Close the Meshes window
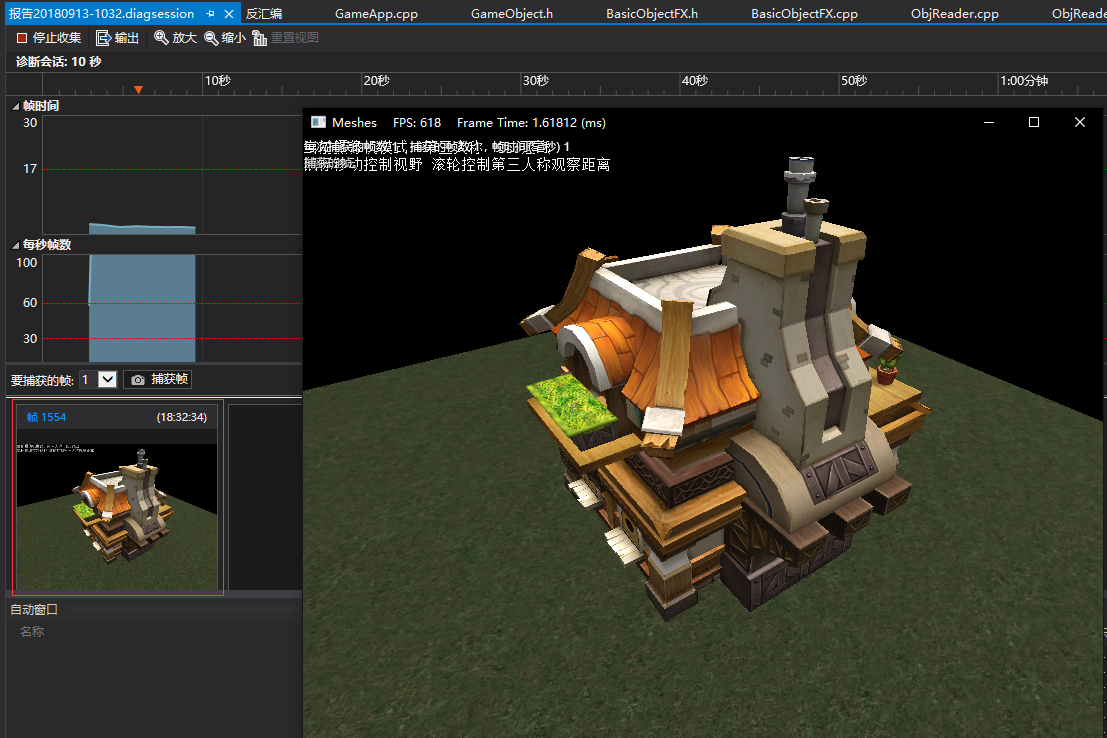This screenshot has width=1107, height=738. [x=1079, y=122]
